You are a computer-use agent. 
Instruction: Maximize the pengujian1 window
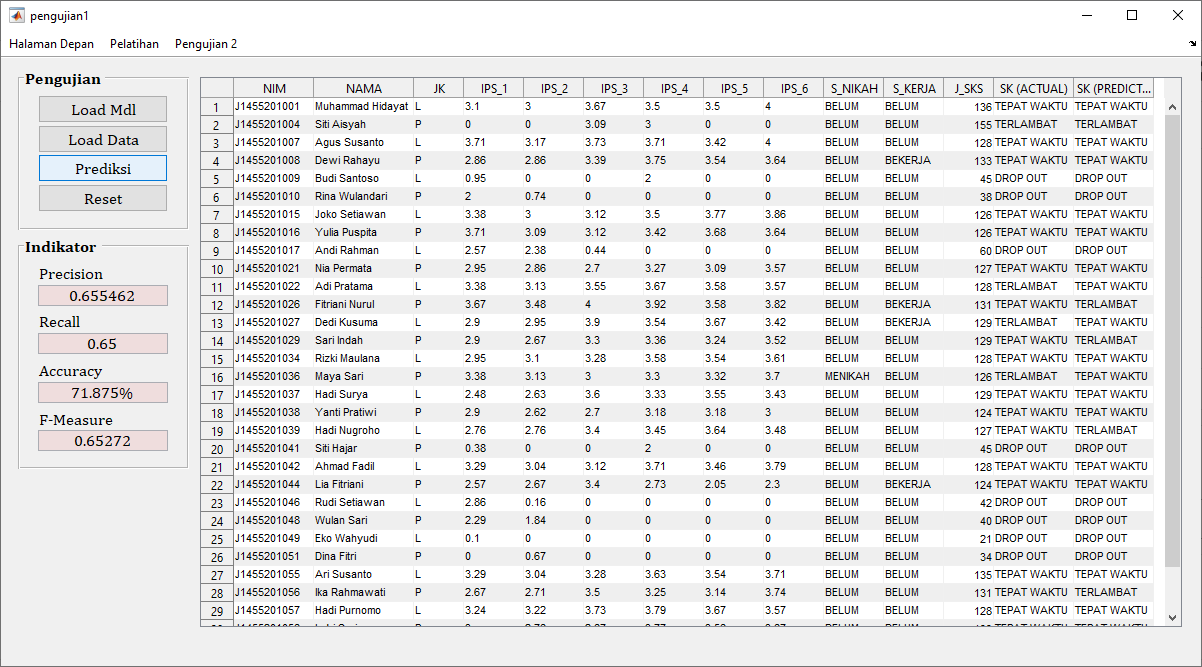pos(1132,15)
